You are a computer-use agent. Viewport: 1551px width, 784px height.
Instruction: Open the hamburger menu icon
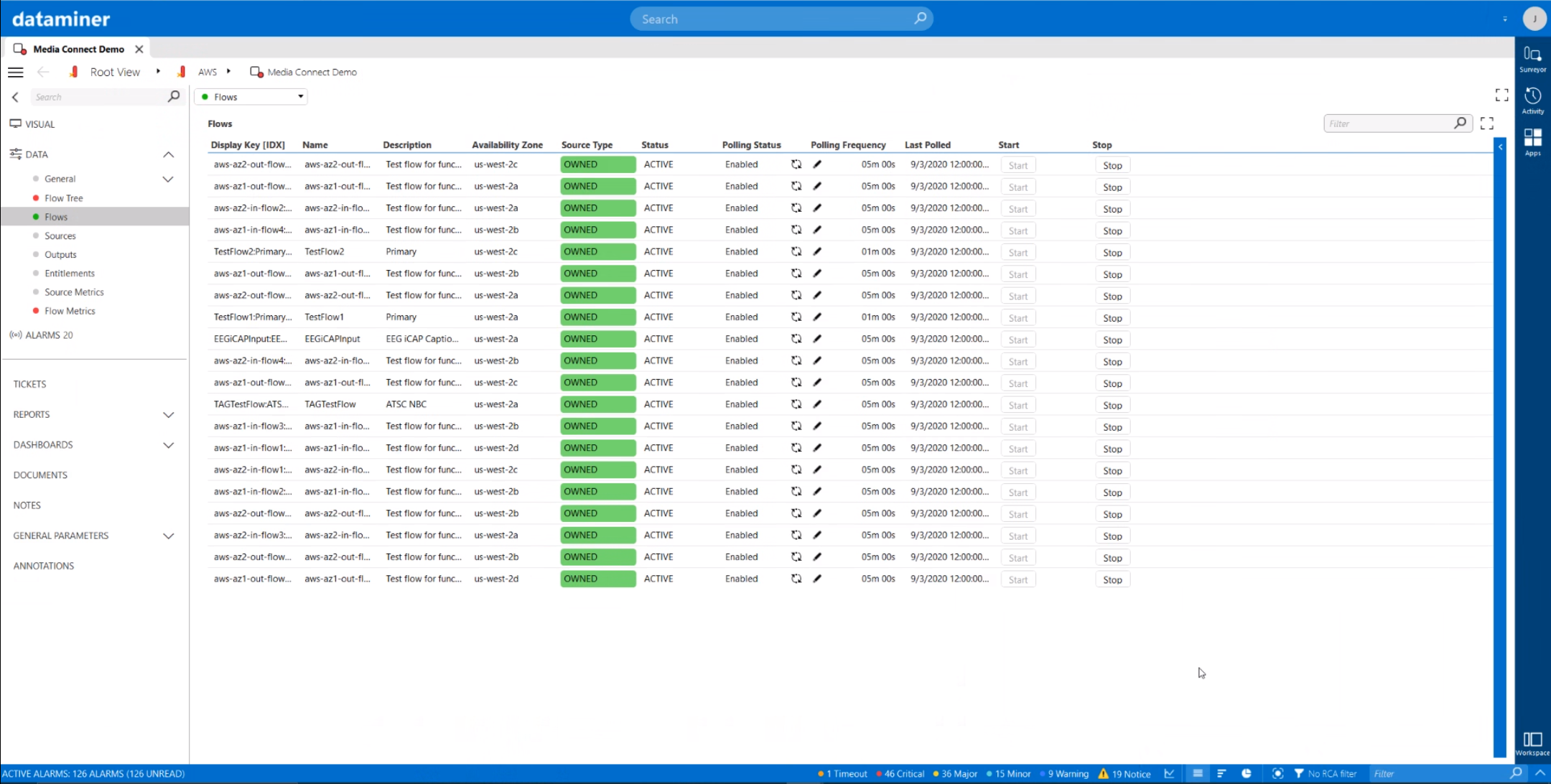point(16,72)
